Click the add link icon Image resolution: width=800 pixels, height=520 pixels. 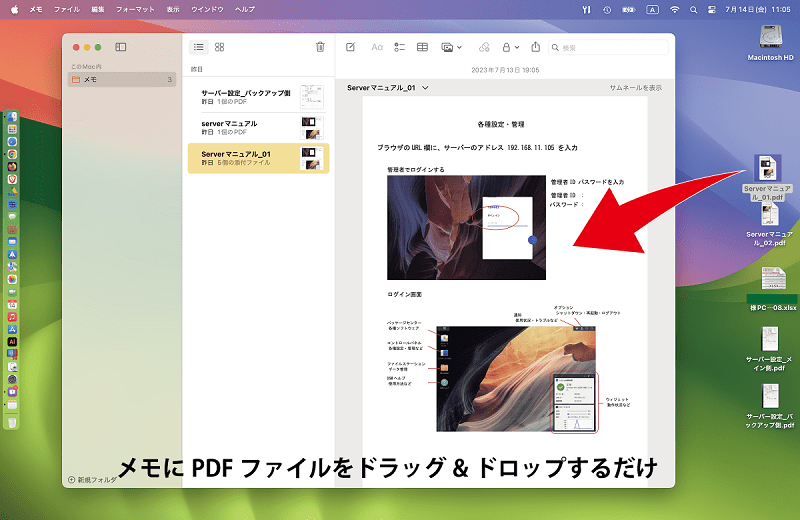point(484,47)
